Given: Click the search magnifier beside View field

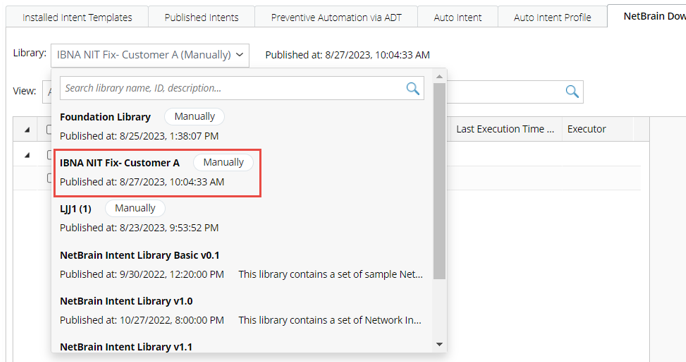Looking at the screenshot, I should tap(572, 91).
